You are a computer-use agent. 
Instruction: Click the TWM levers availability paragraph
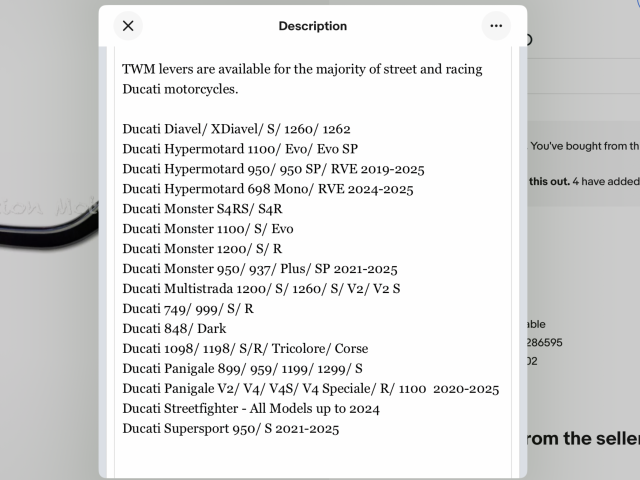pos(302,79)
